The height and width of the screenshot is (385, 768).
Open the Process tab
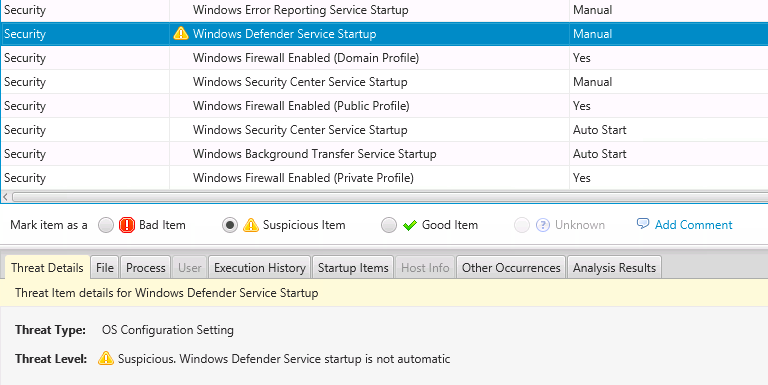145,268
